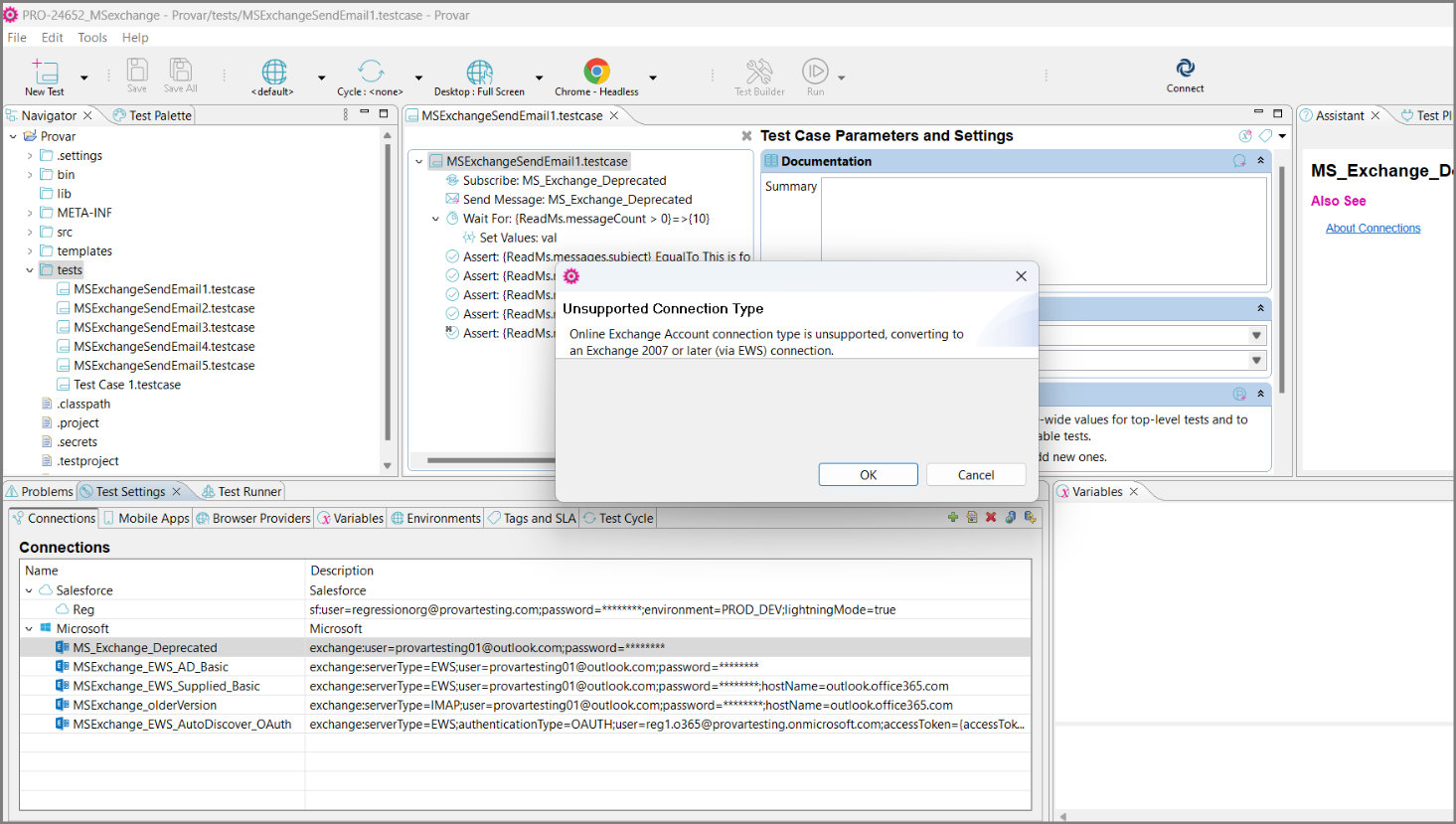Open the Help menu
The height and width of the screenshot is (824, 1456).
tap(135, 38)
